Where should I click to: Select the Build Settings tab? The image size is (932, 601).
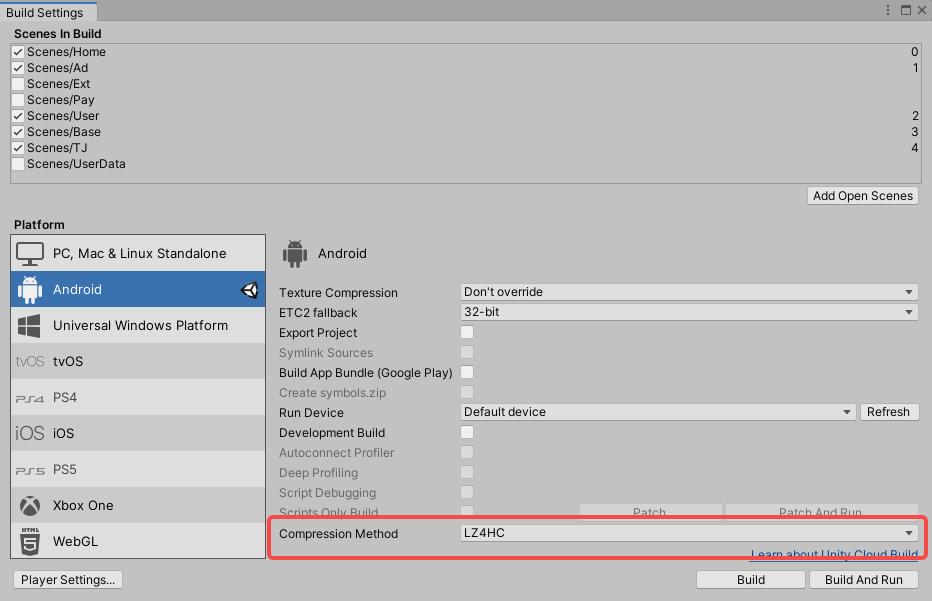[x=48, y=12]
